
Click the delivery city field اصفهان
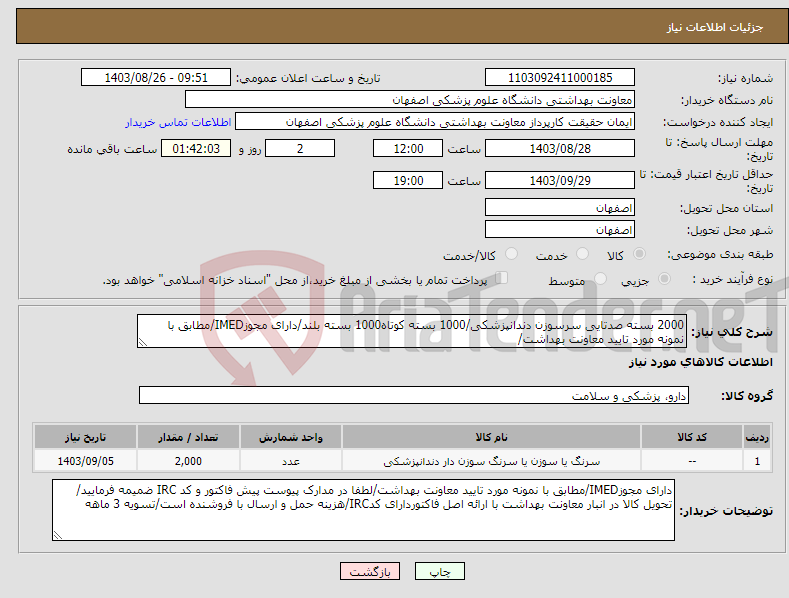point(560,230)
